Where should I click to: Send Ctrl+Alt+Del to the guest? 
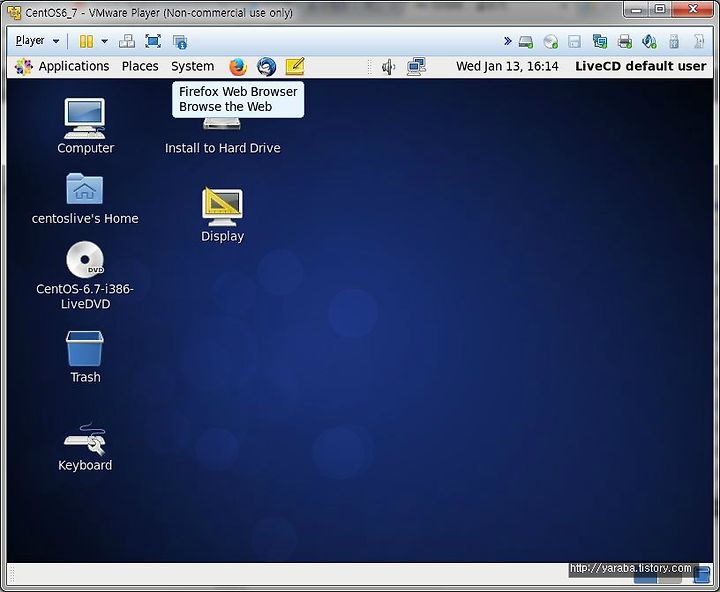pyautogui.click(x=127, y=41)
